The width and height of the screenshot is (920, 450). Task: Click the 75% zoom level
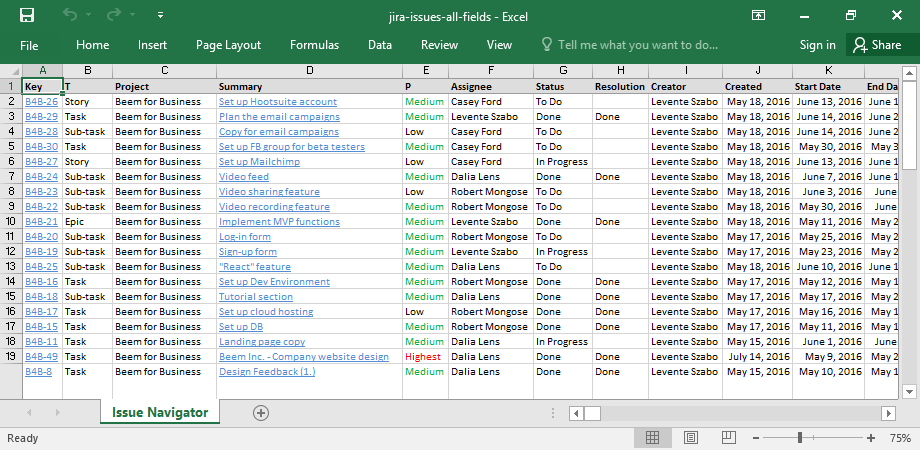pyautogui.click(x=900, y=438)
